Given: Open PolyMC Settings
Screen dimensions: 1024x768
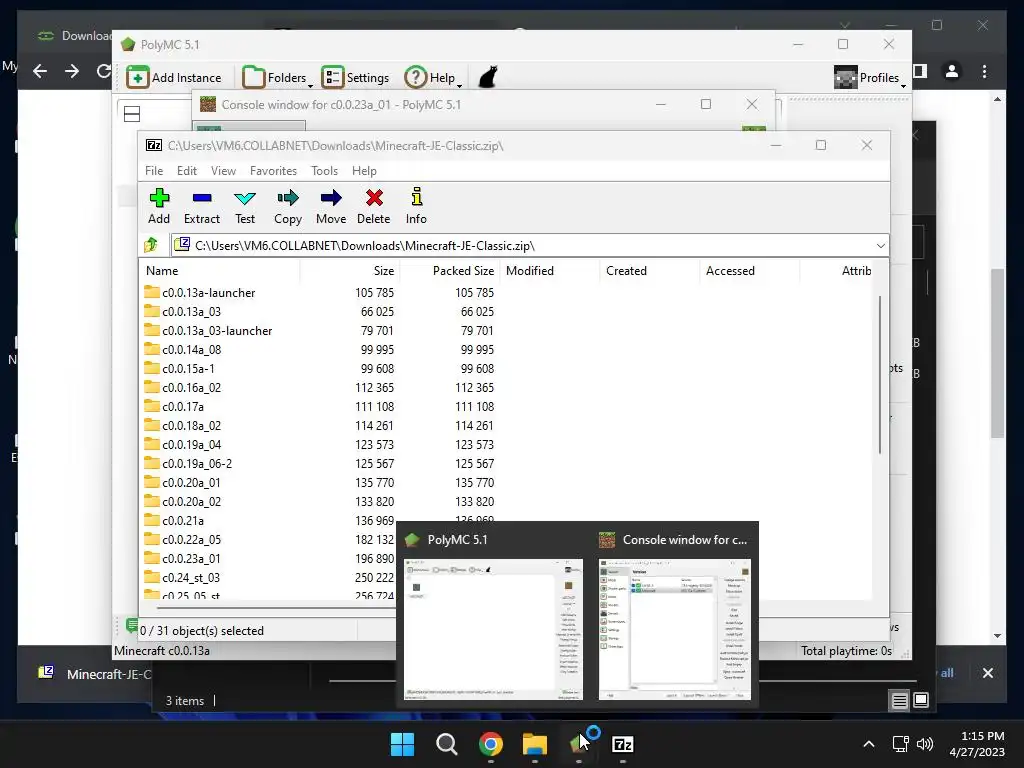Looking at the screenshot, I should pyautogui.click(x=355, y=77).
